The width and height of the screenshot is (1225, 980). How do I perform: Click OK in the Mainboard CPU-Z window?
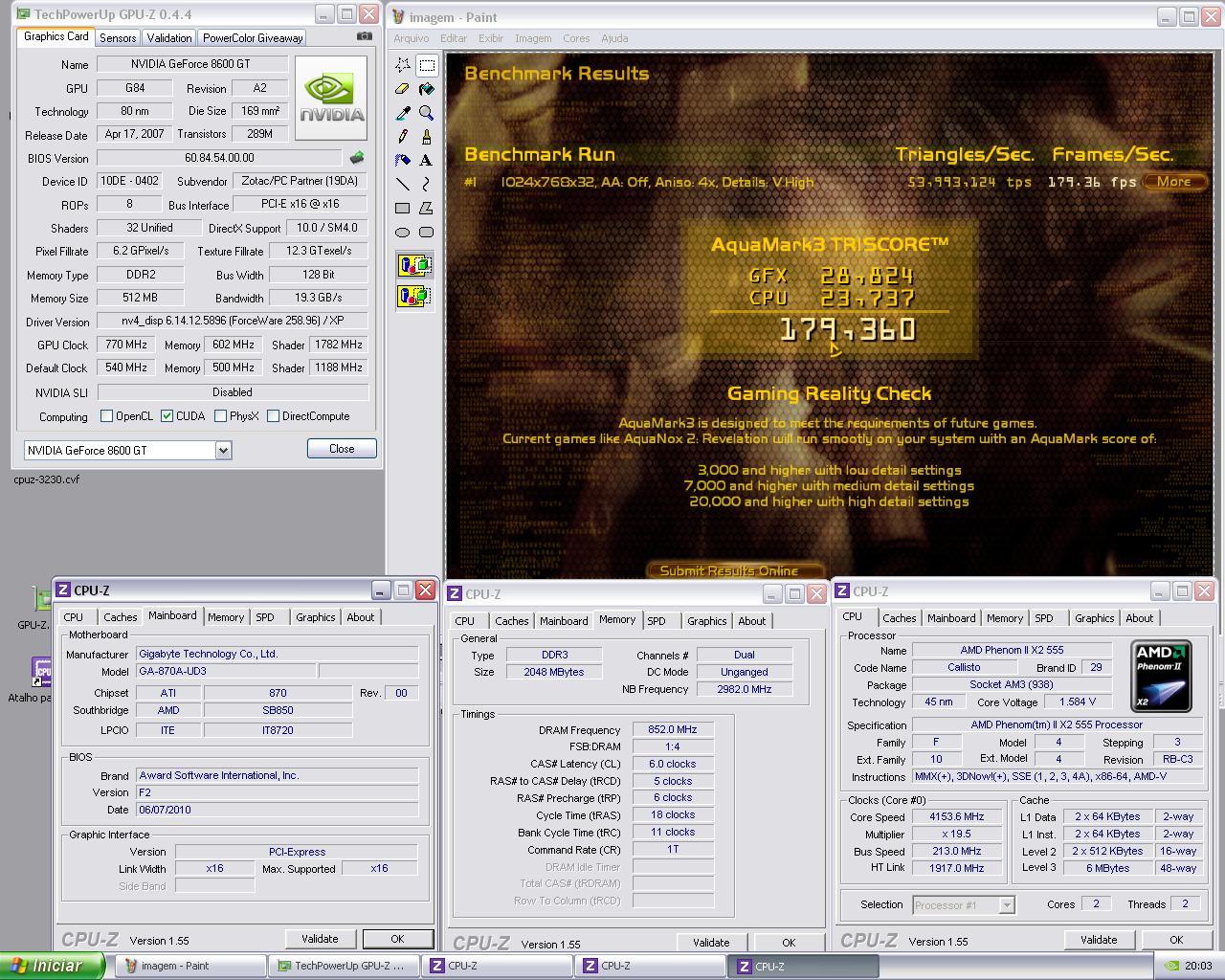[x=397, y=939]
